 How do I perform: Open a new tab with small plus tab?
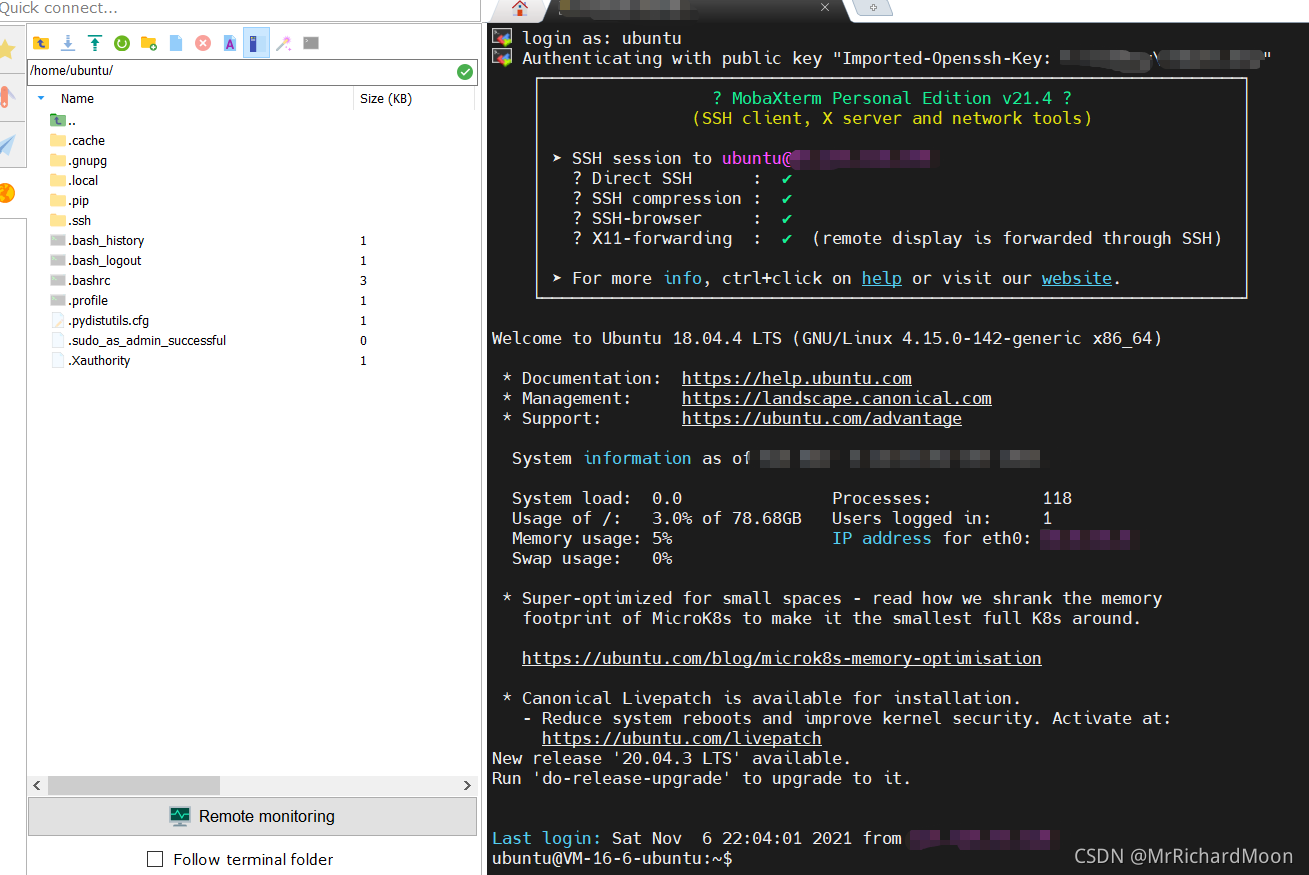[x=873, y=8]
